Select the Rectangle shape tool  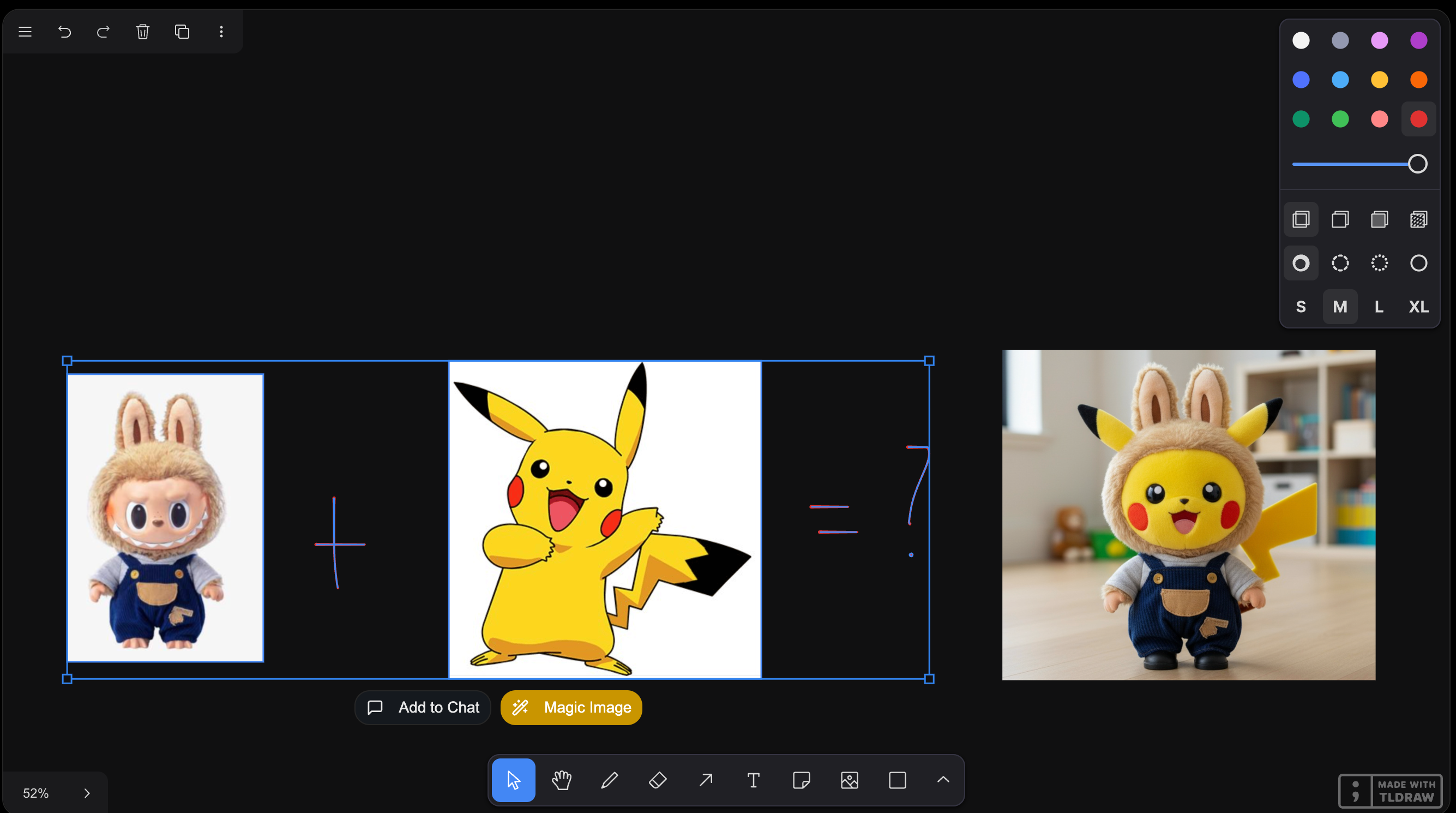(898, 780)
